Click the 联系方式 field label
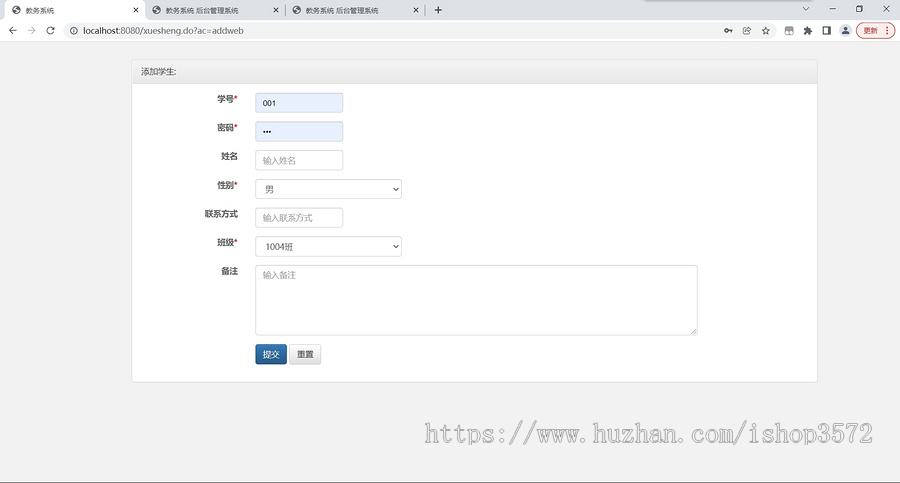This screenshot has width=900, height=483. click(x=221, y=214)
